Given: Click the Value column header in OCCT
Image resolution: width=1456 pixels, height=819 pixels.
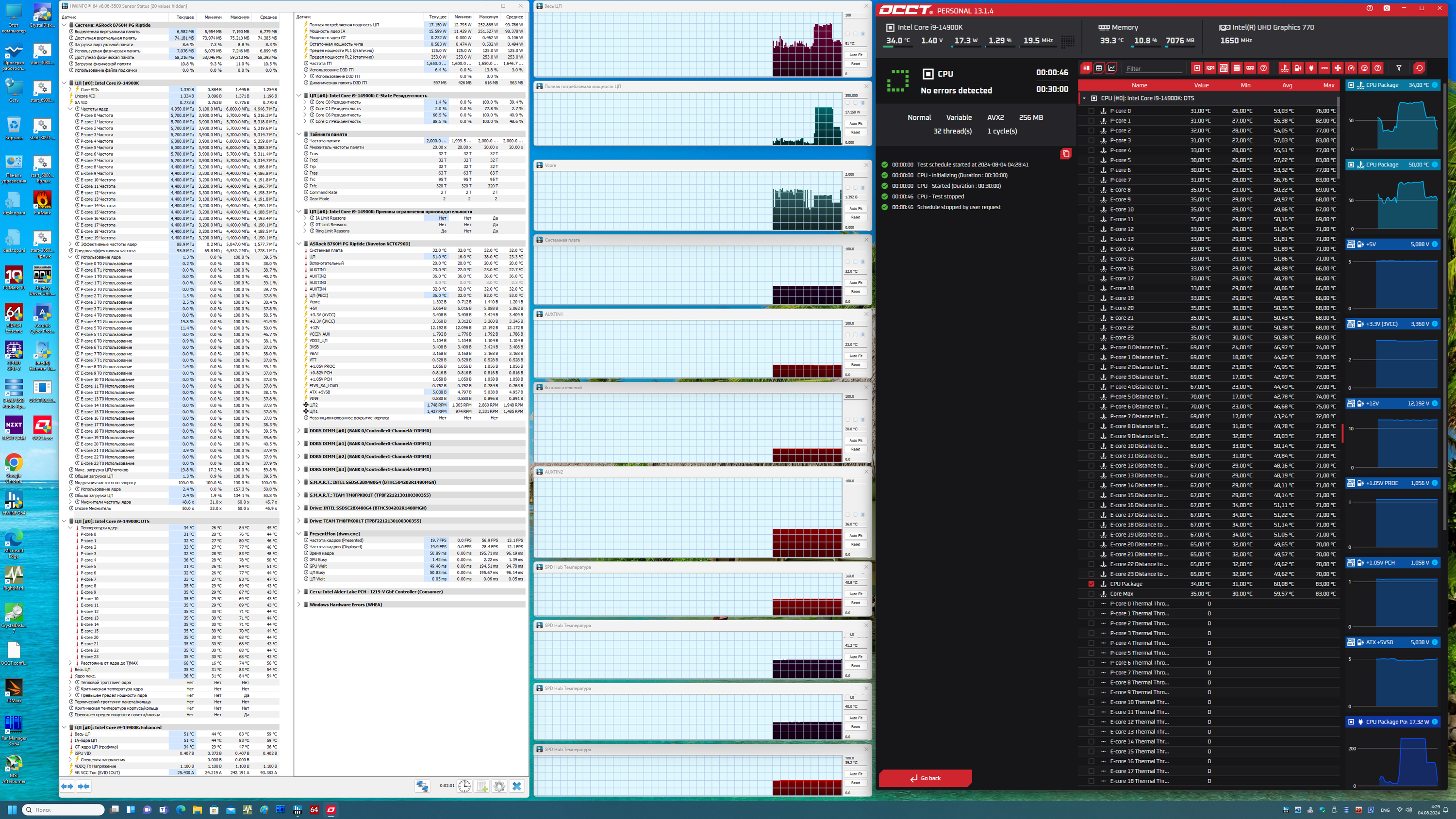Looking at the screenshot, I should (1201, 85).
